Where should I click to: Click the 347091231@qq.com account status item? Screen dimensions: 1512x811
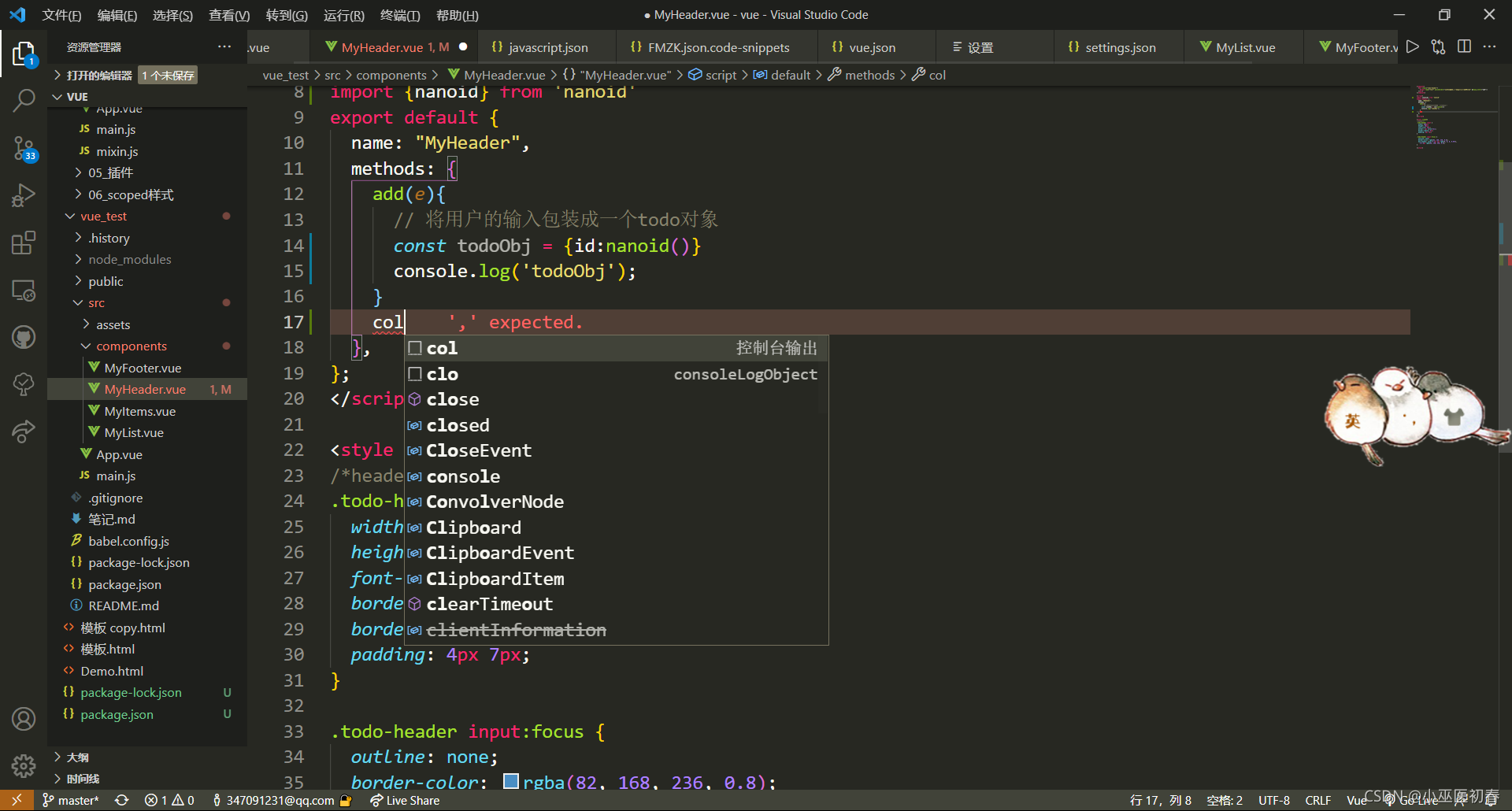[x=280, y=800]
